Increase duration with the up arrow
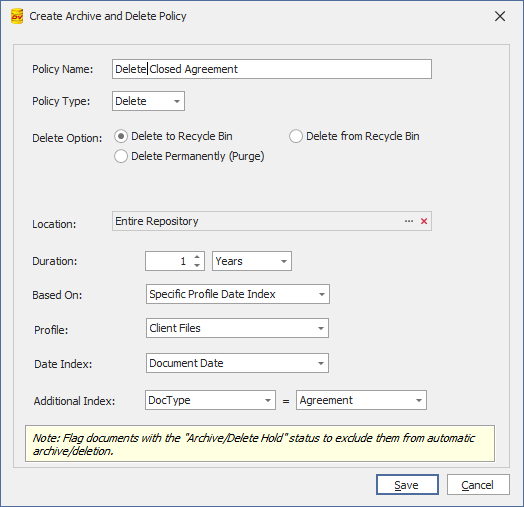Viewport: 524px width, 507px height. (x=197, y=257)
